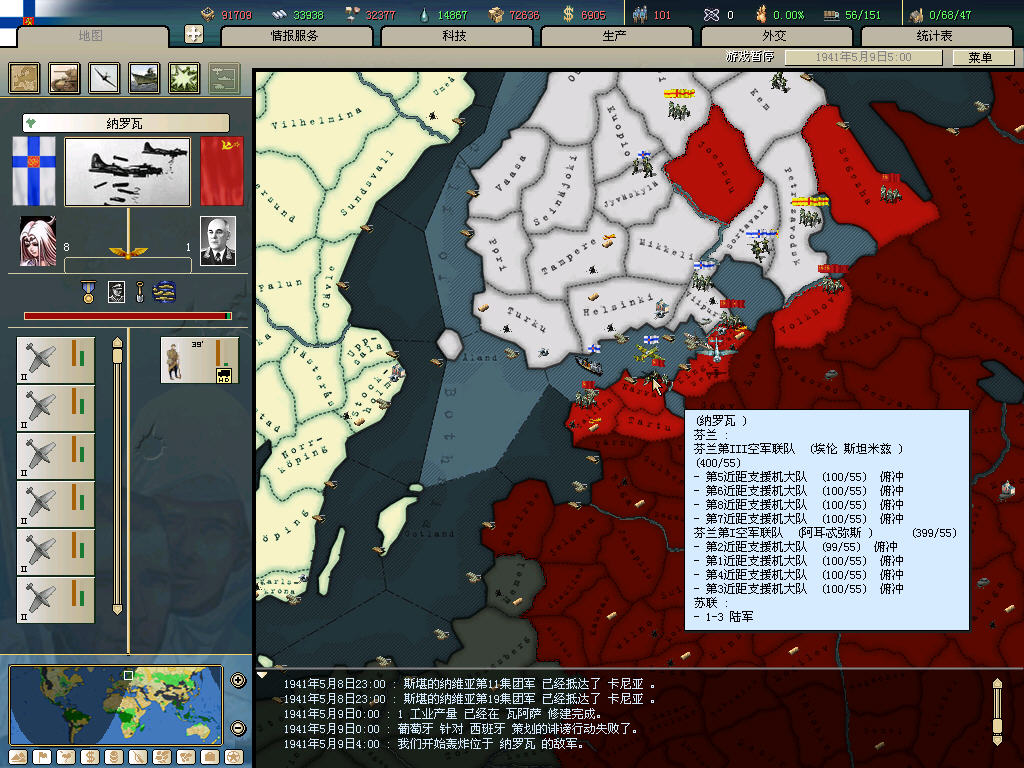1024x768 pixels.
Task: Select the dollar-sign economic map mode
Action: pos(89,757)
